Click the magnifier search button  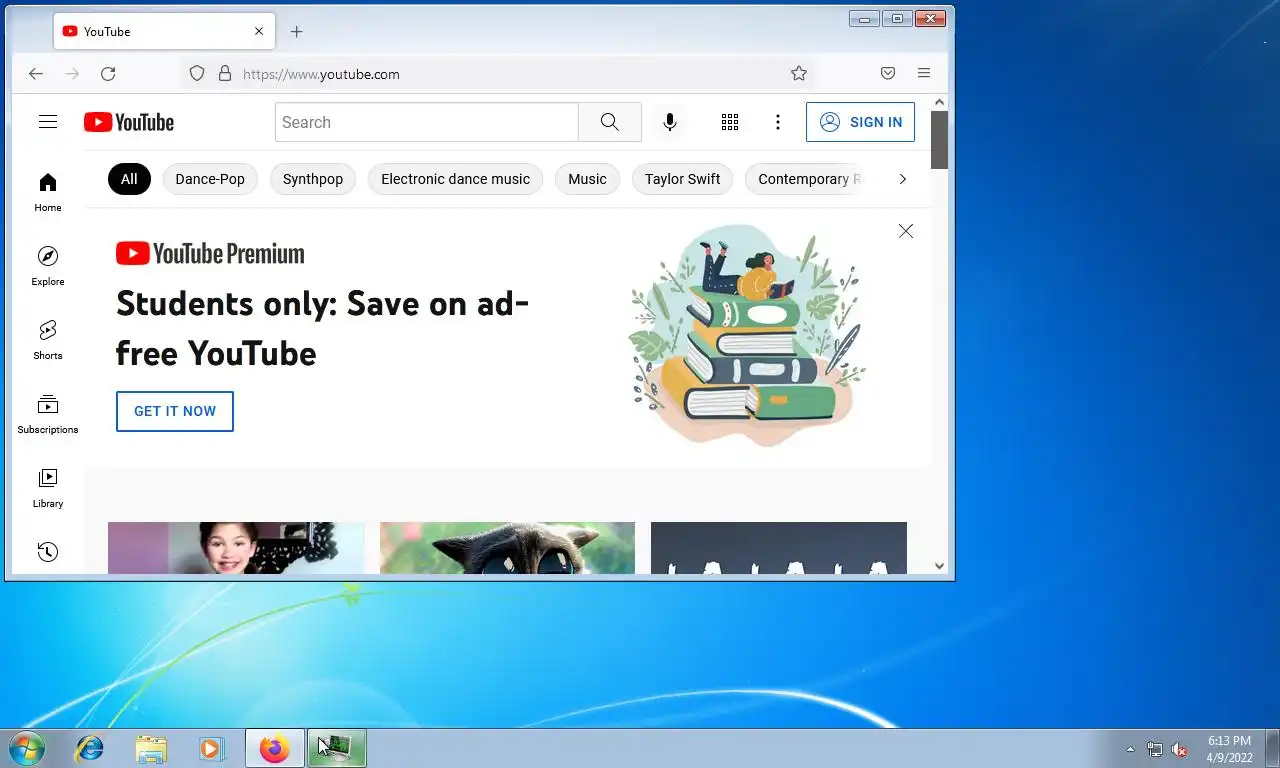click(610, 122)
